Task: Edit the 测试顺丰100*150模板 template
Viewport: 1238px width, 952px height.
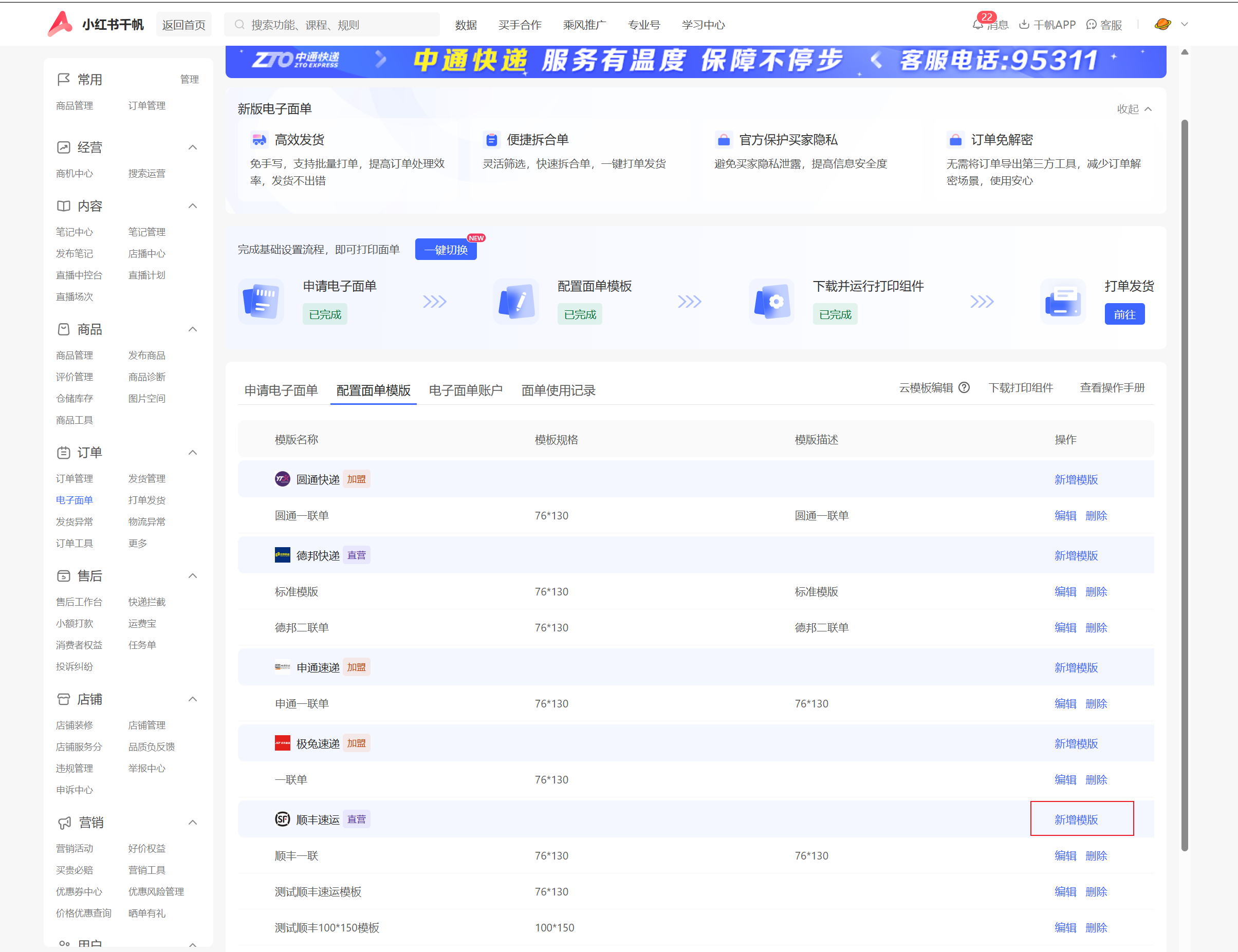Action: [x=1065, y=928]
